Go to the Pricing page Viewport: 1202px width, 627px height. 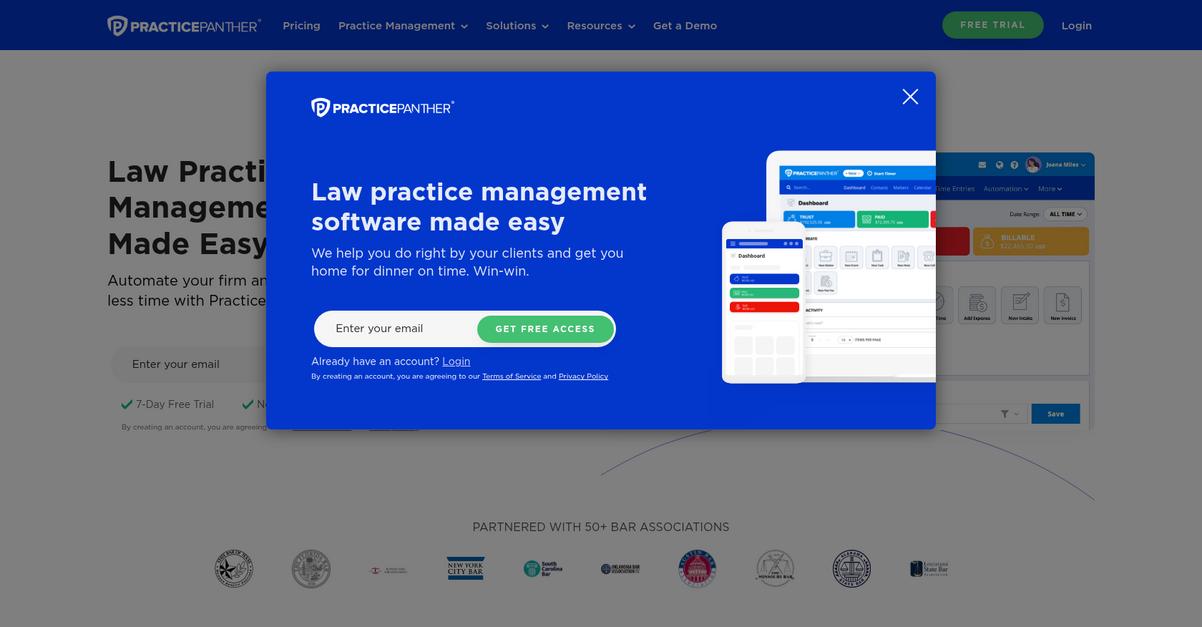[x=301, y=26]
